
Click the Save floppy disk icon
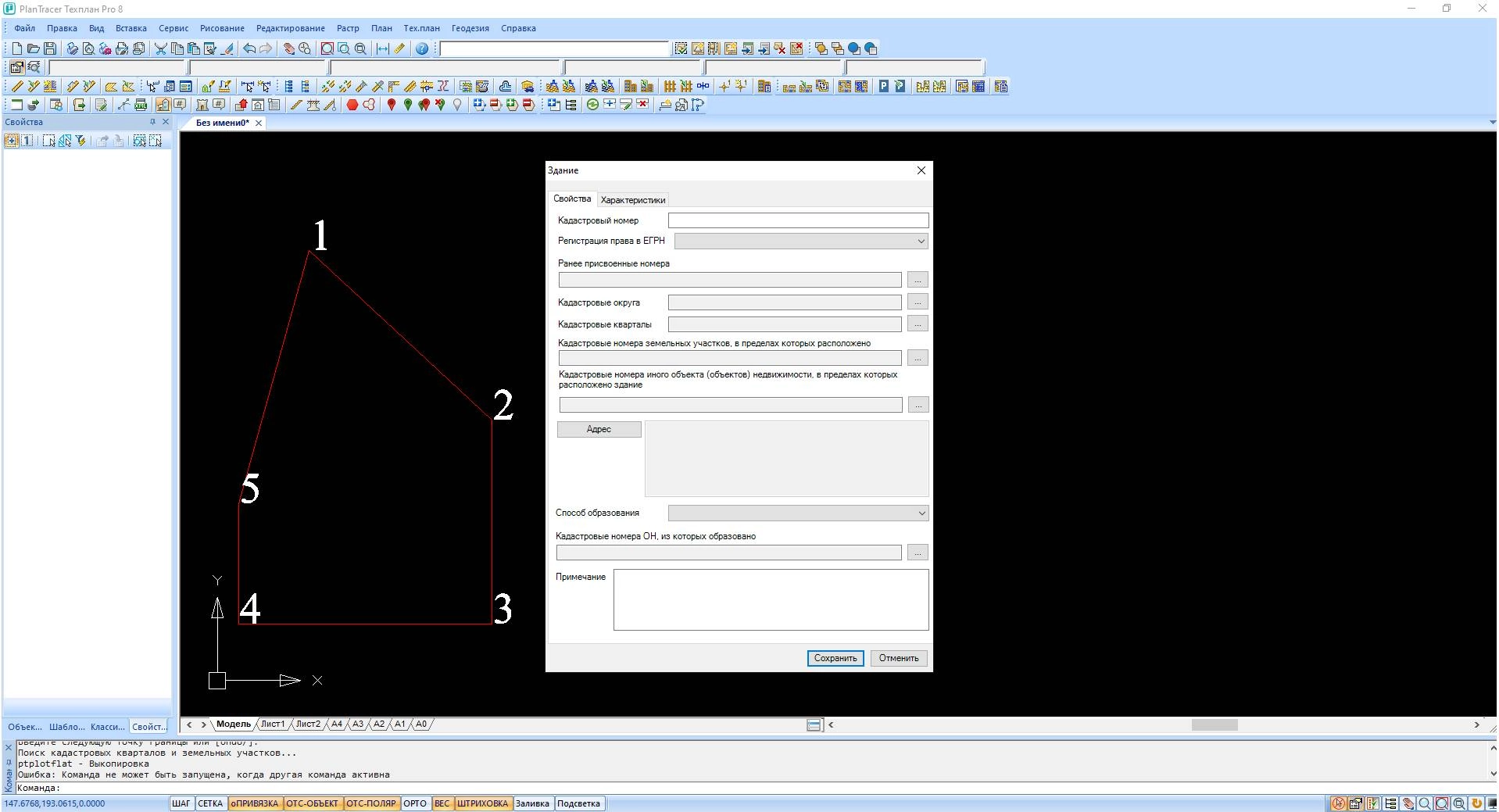pyautogui.click(x=50, y=48)
